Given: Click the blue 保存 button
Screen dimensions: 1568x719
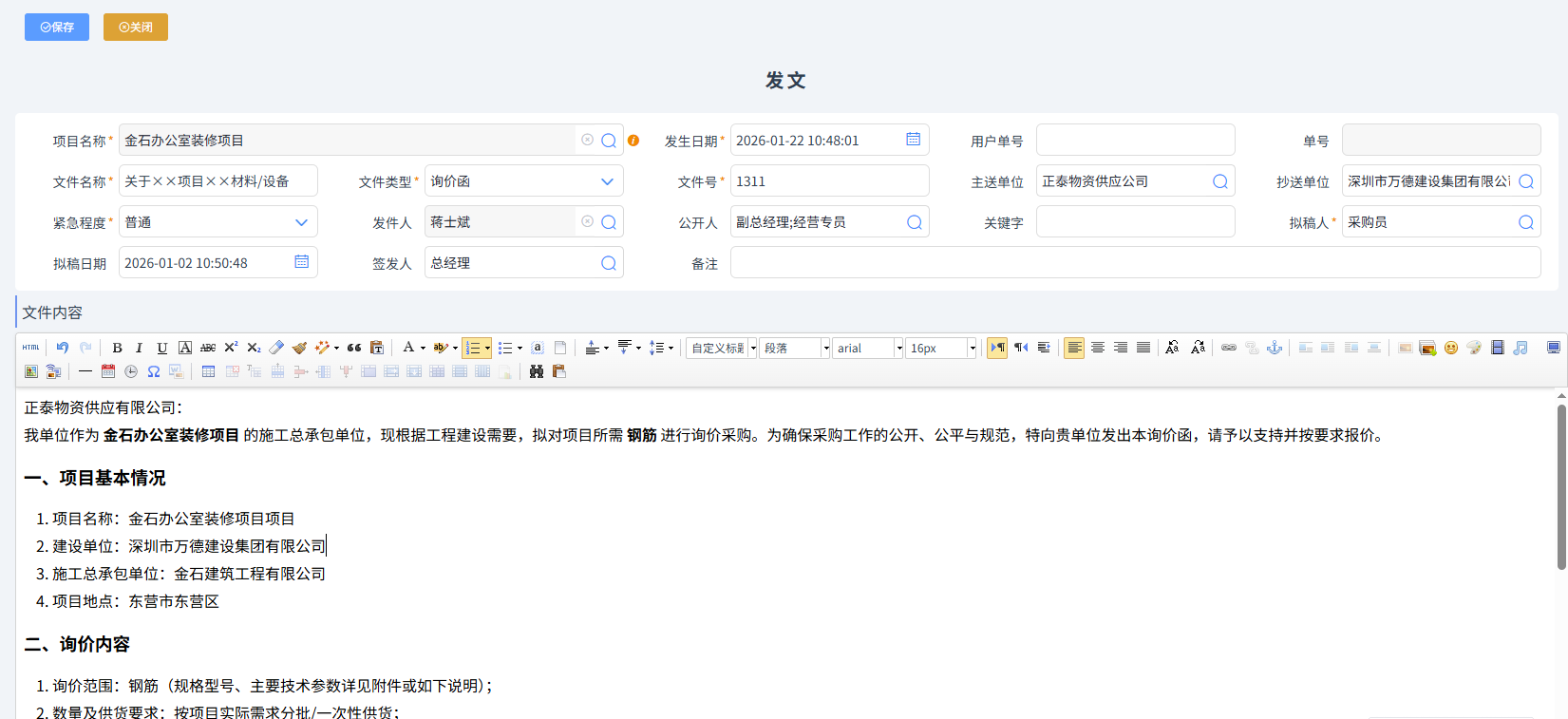Looking at the screenshot, I should coord(57,28).
